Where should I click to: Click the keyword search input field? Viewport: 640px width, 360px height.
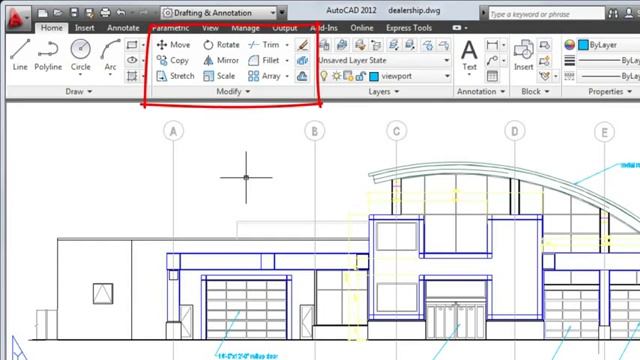[x=547, y=14]
